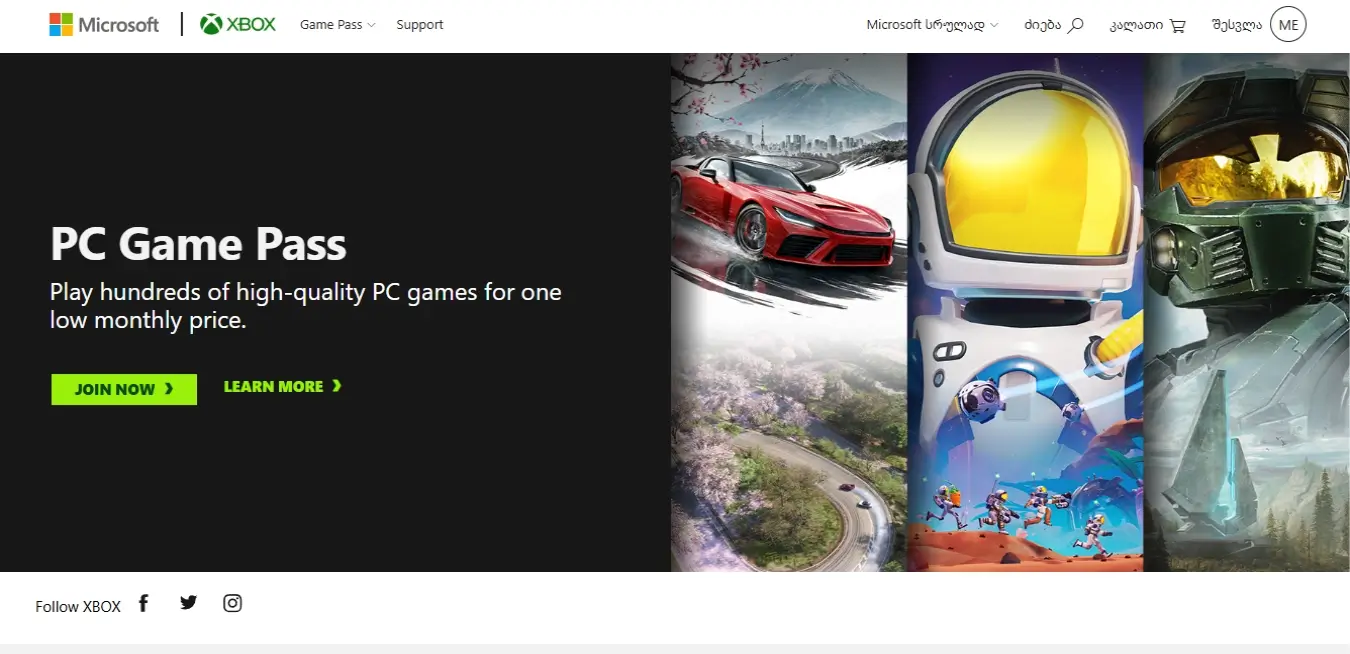
Task: Open the Xbox Twitter icon
Action: point(188,602)
